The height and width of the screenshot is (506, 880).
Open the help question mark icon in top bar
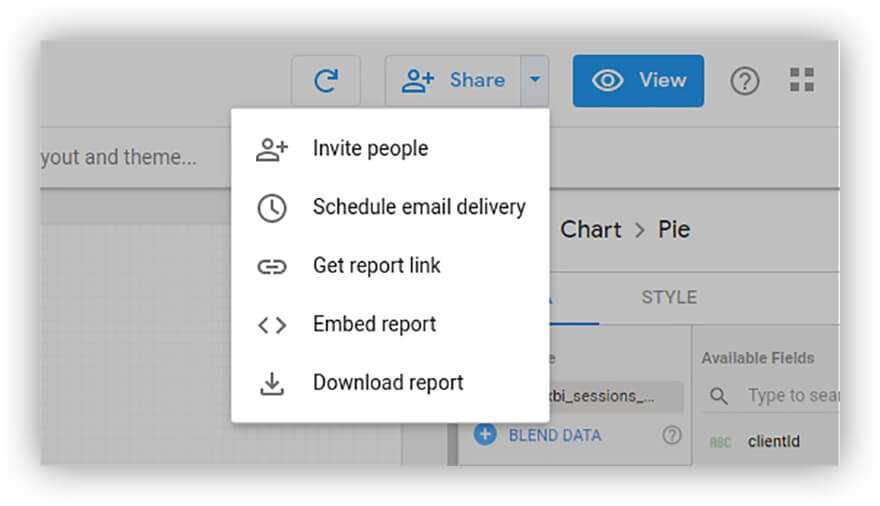pyautogui.click(x=744, y=81)
